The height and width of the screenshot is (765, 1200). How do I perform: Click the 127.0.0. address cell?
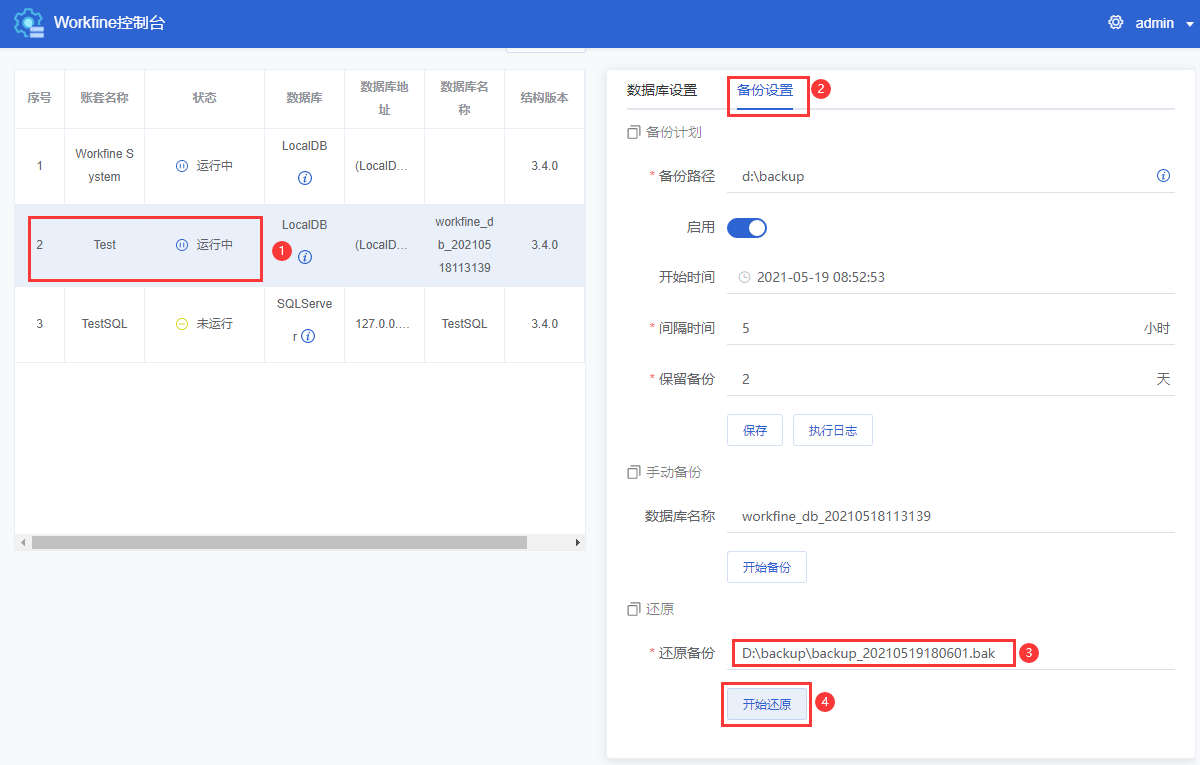tap(385, 324)
